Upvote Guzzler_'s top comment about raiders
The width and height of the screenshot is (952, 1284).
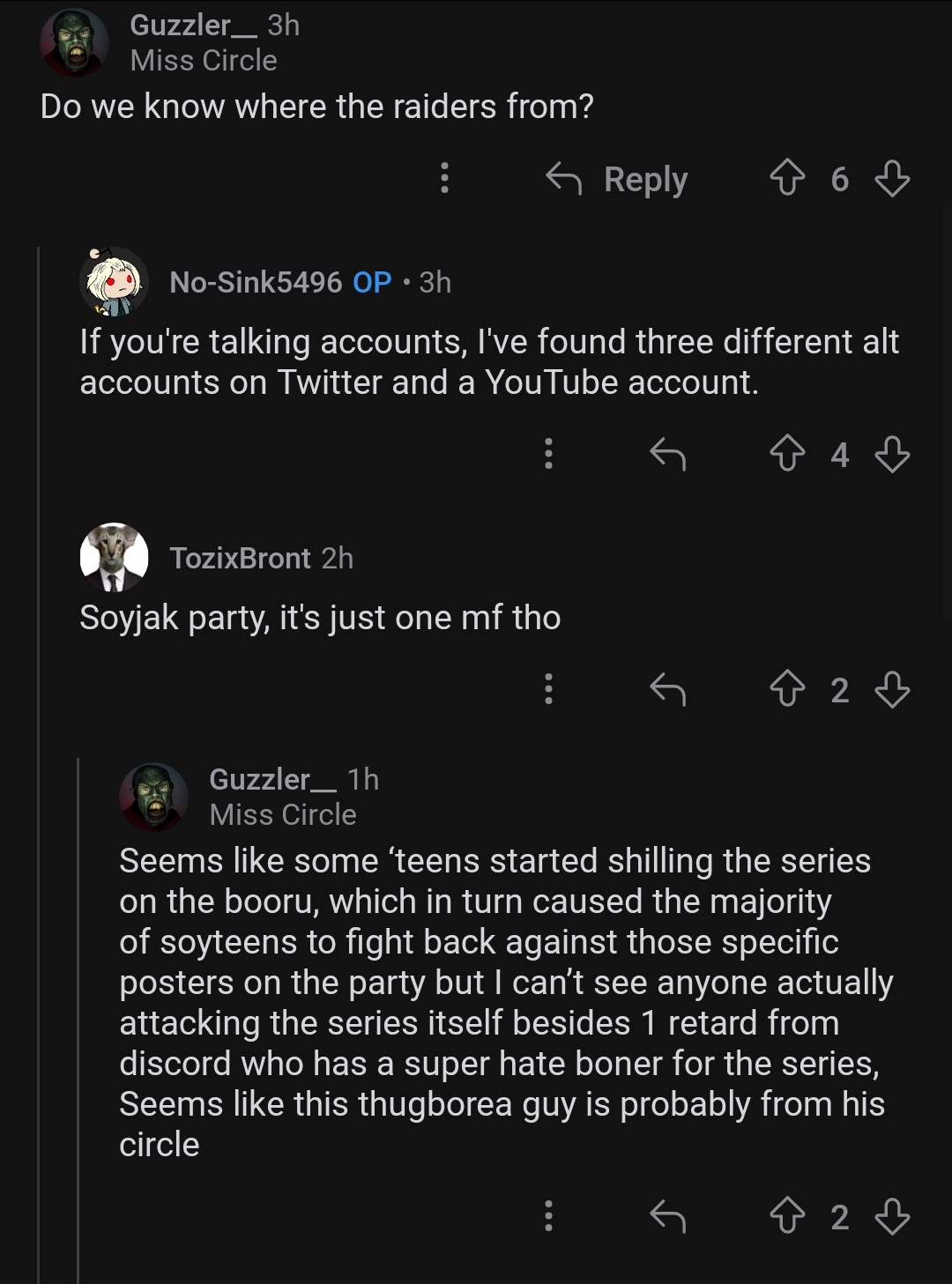[787, 179]
